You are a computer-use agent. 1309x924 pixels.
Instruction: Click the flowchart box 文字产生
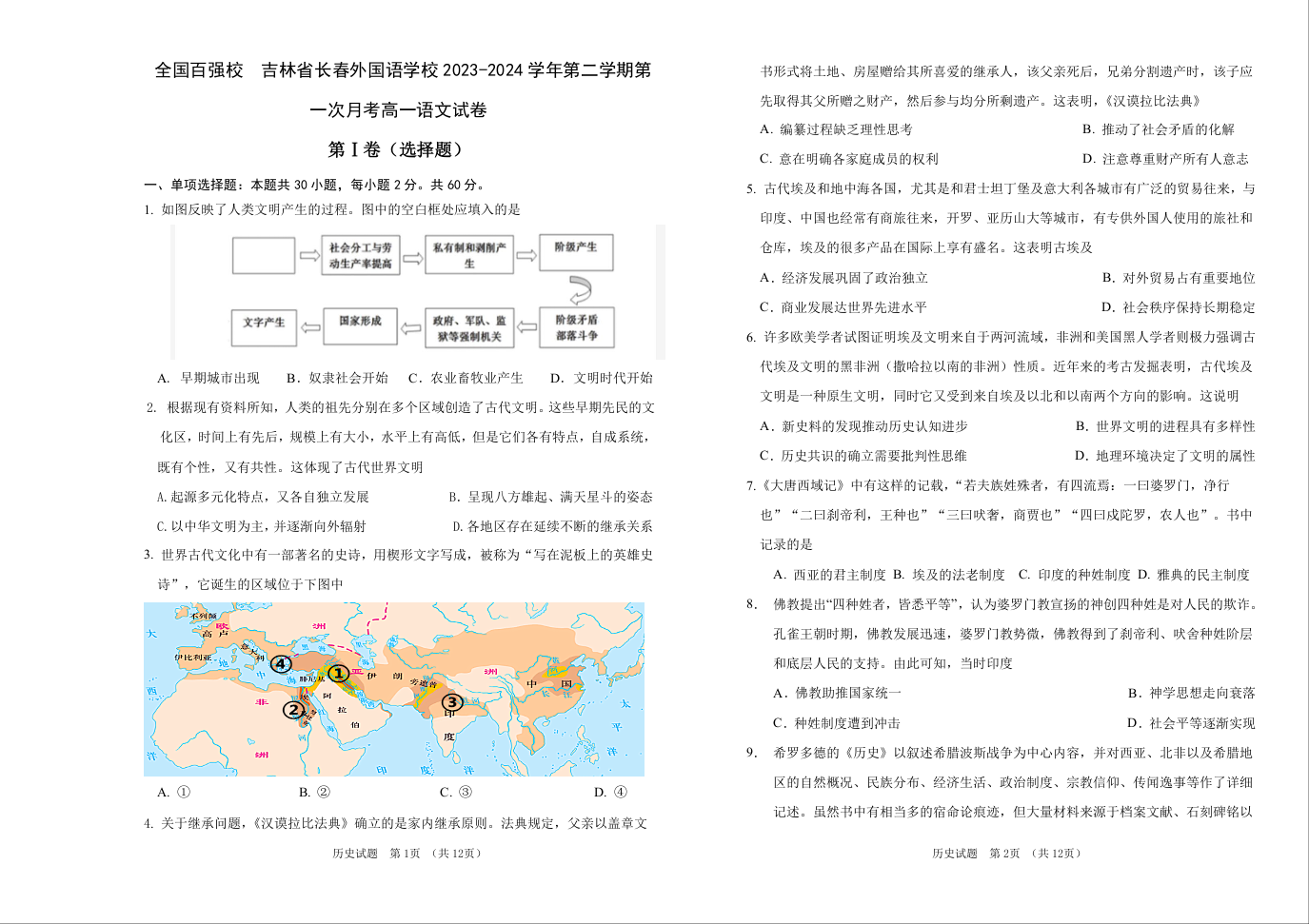[264, 326]
